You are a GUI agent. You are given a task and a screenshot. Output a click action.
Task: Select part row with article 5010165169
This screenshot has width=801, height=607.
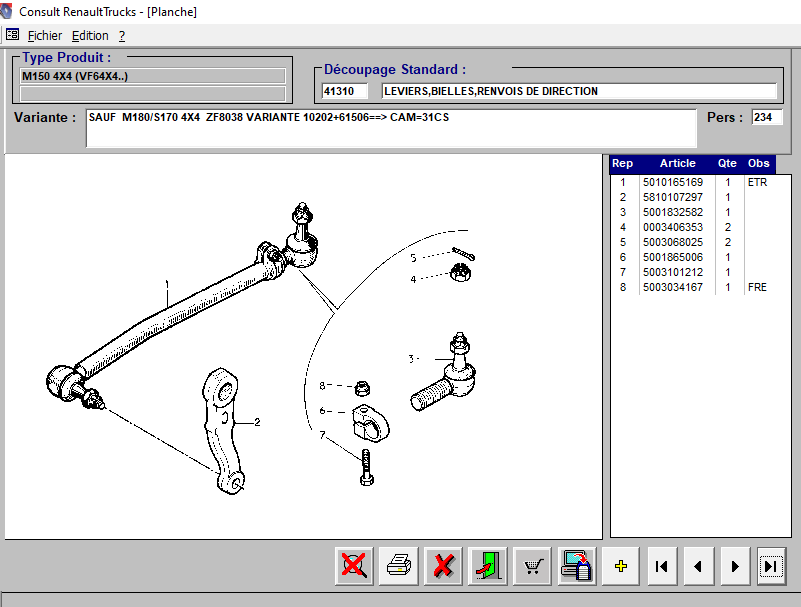click(673, 183)
